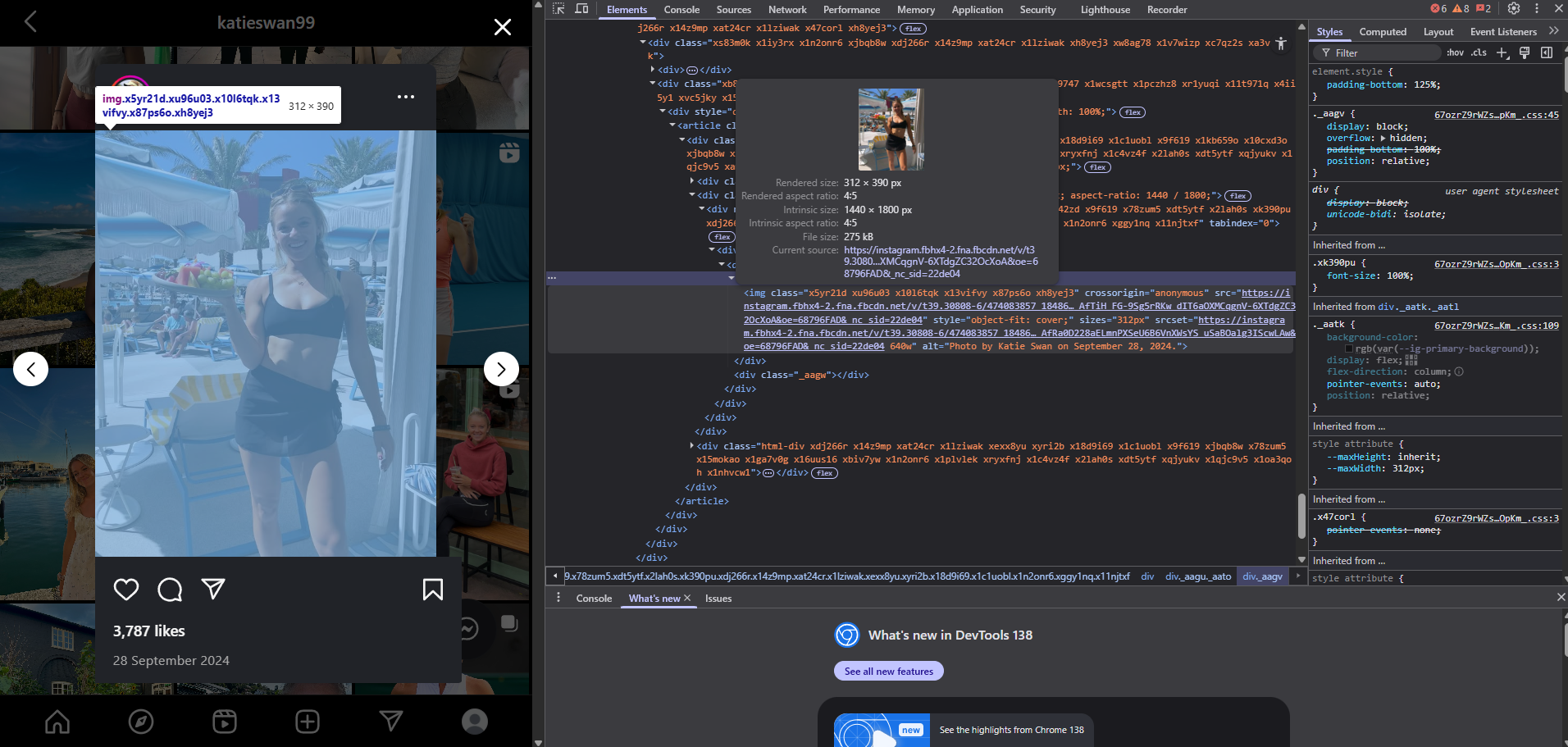Toggle the computed styles sidebar icon
This screenshot has width=1568, height=747.
click(x=1547, y=52)
